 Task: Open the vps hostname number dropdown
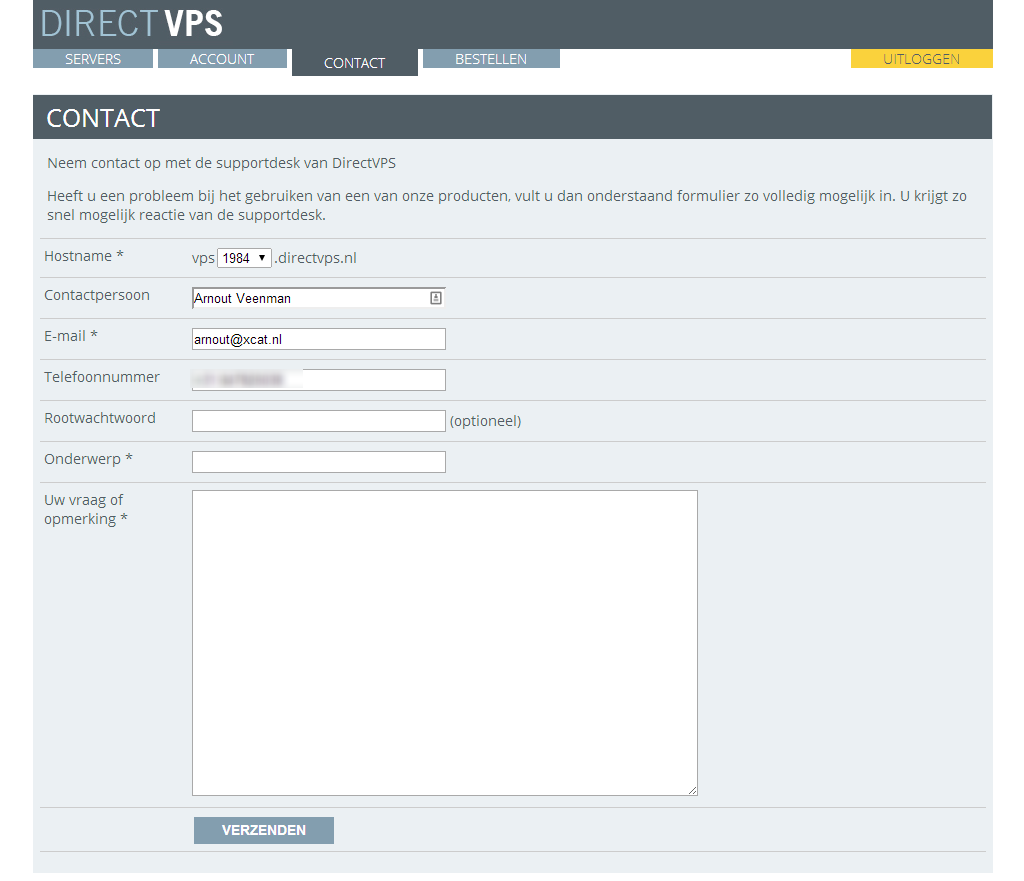[x=244, y=258]
